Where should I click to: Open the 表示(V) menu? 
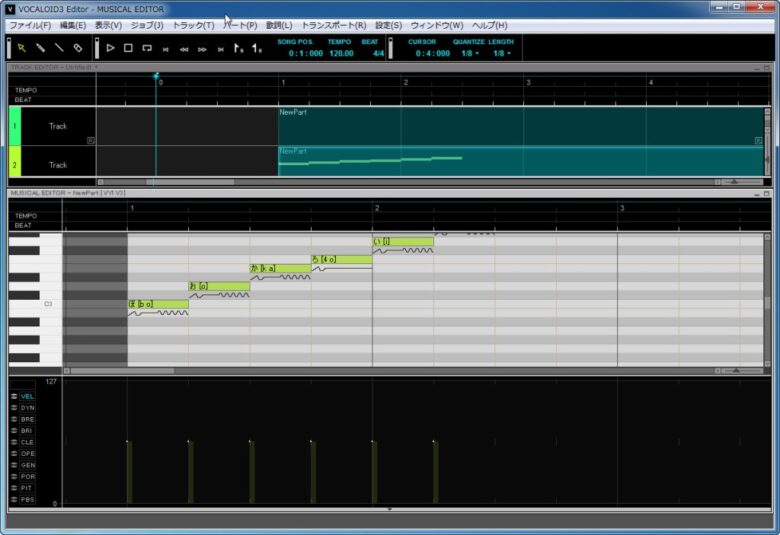tap(108, 25)
